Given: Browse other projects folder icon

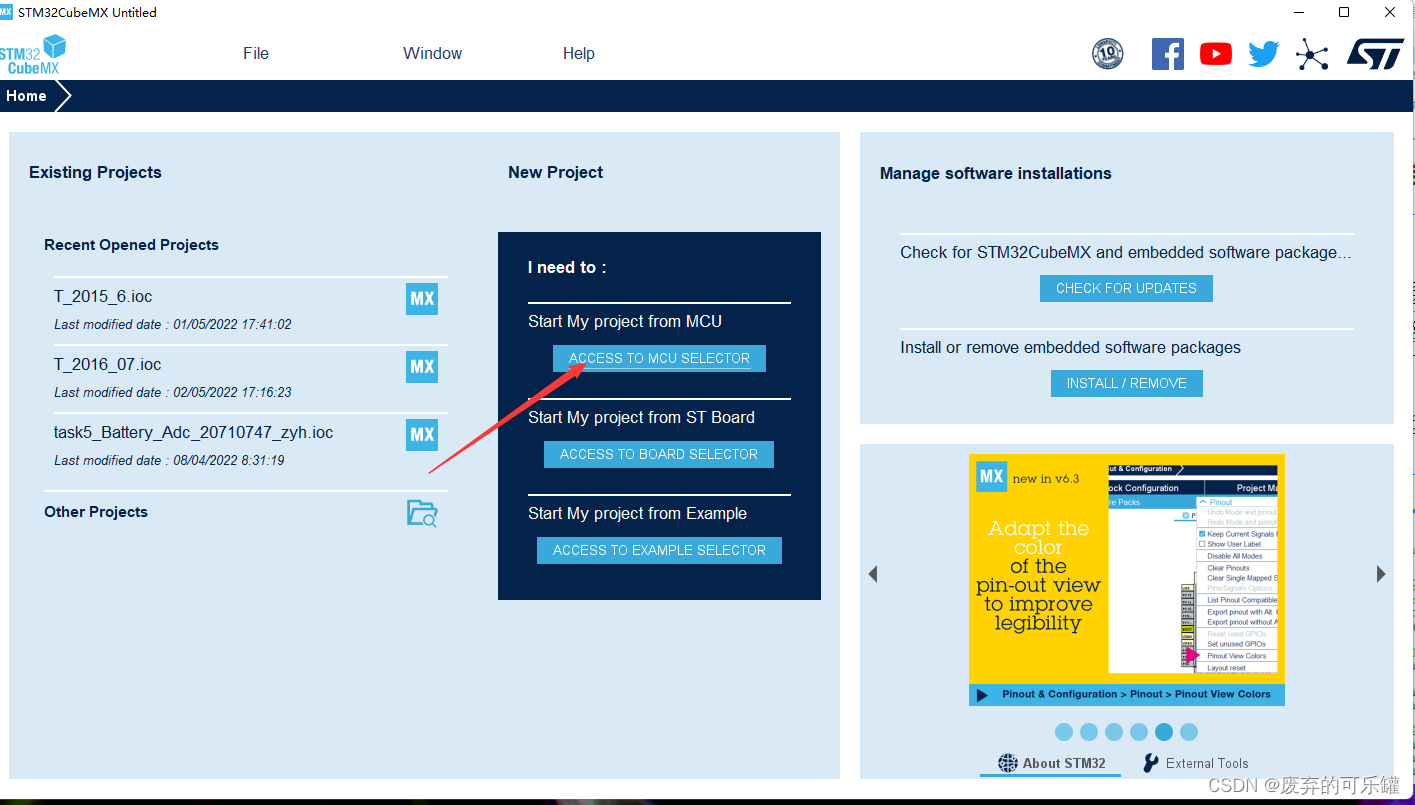Looking at the screenshot, I should pyautogui.click(x=422, y=513).
